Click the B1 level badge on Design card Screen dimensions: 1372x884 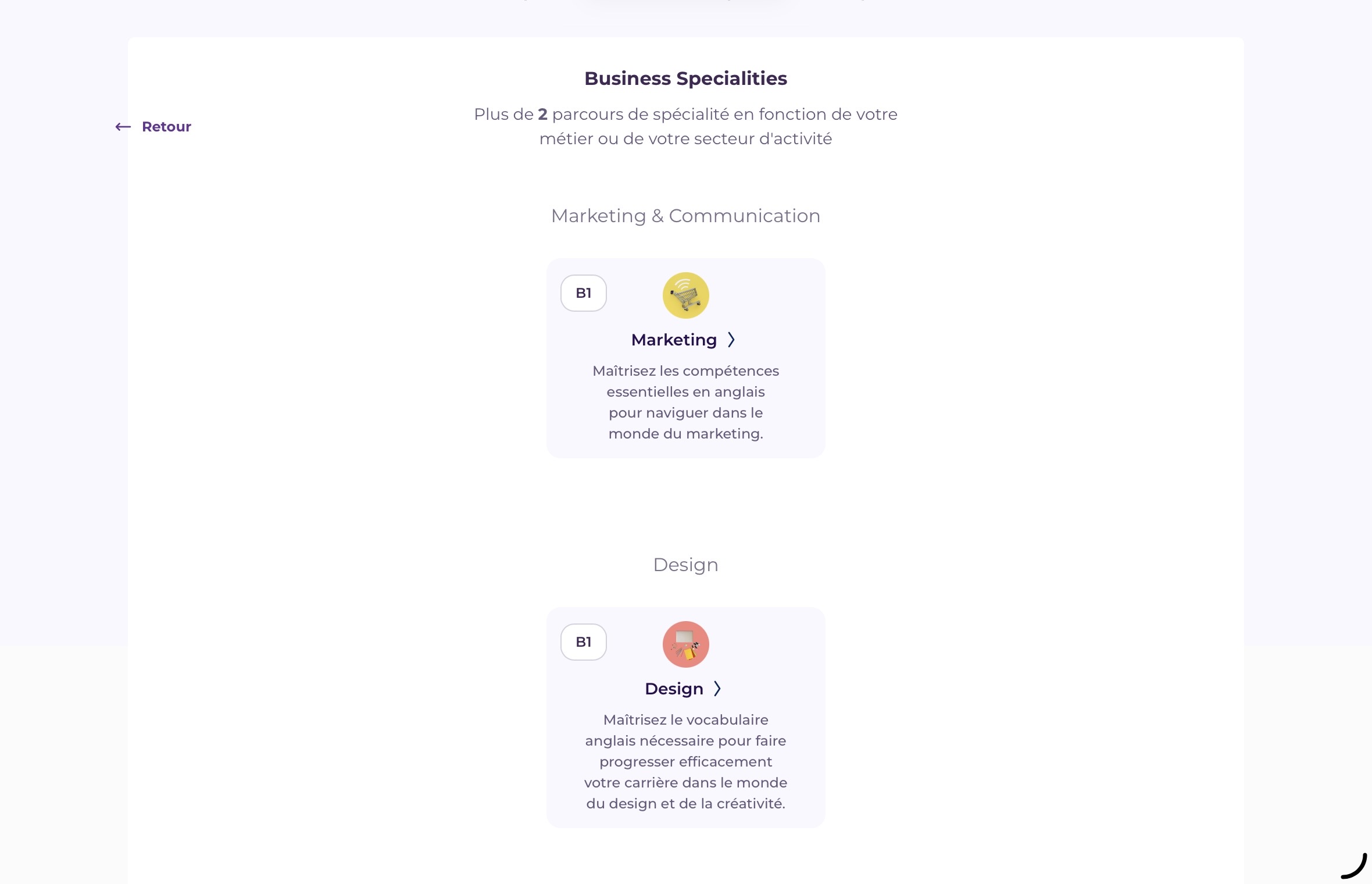(x=583, y=642)
